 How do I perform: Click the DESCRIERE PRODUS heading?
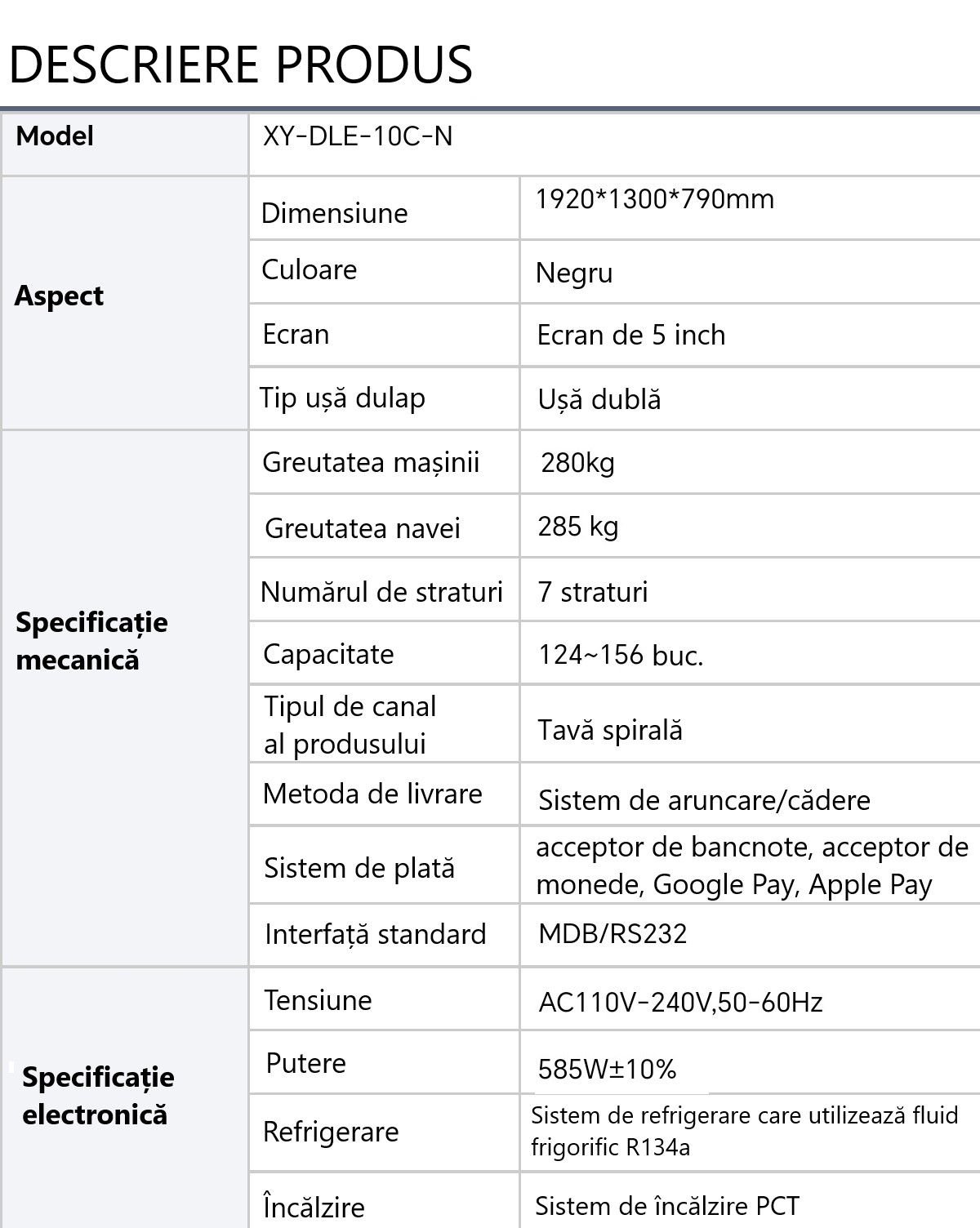[241, 65]
